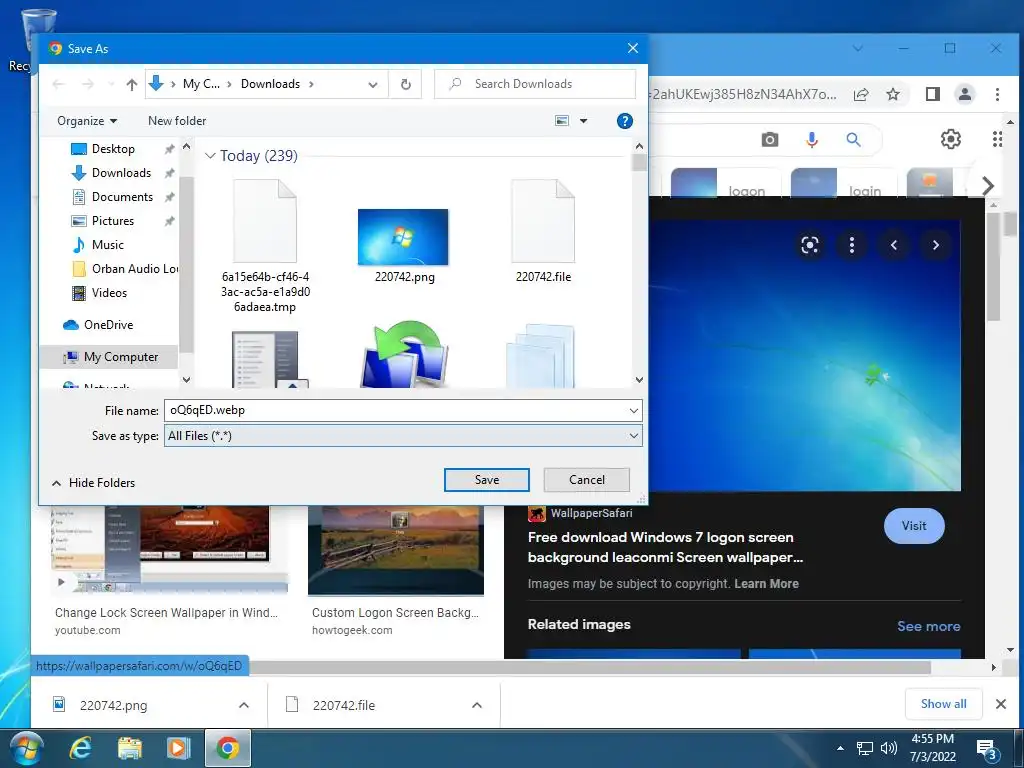The image size is (1024, 768).
Task: Open Music in the navigation pane
Action: coord(107,245)
